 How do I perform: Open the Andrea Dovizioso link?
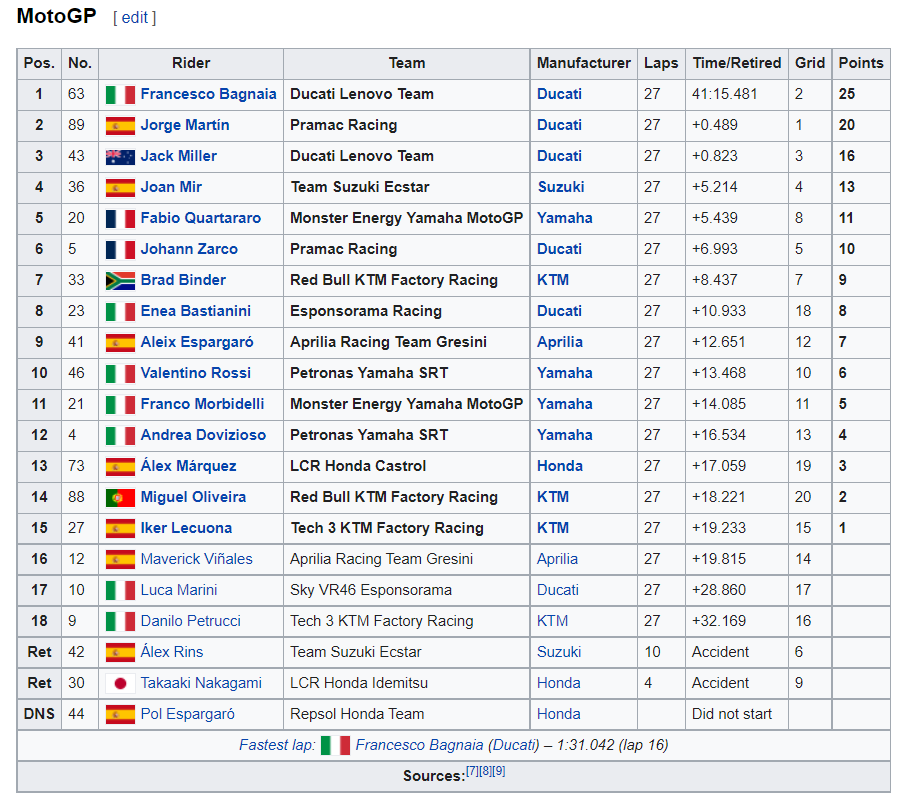coord(203,435)
